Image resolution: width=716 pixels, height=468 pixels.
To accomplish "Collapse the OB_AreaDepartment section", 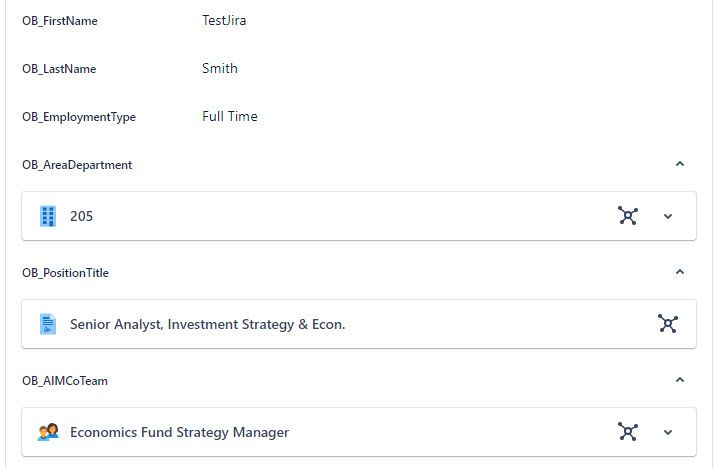I will click(680, 164).
